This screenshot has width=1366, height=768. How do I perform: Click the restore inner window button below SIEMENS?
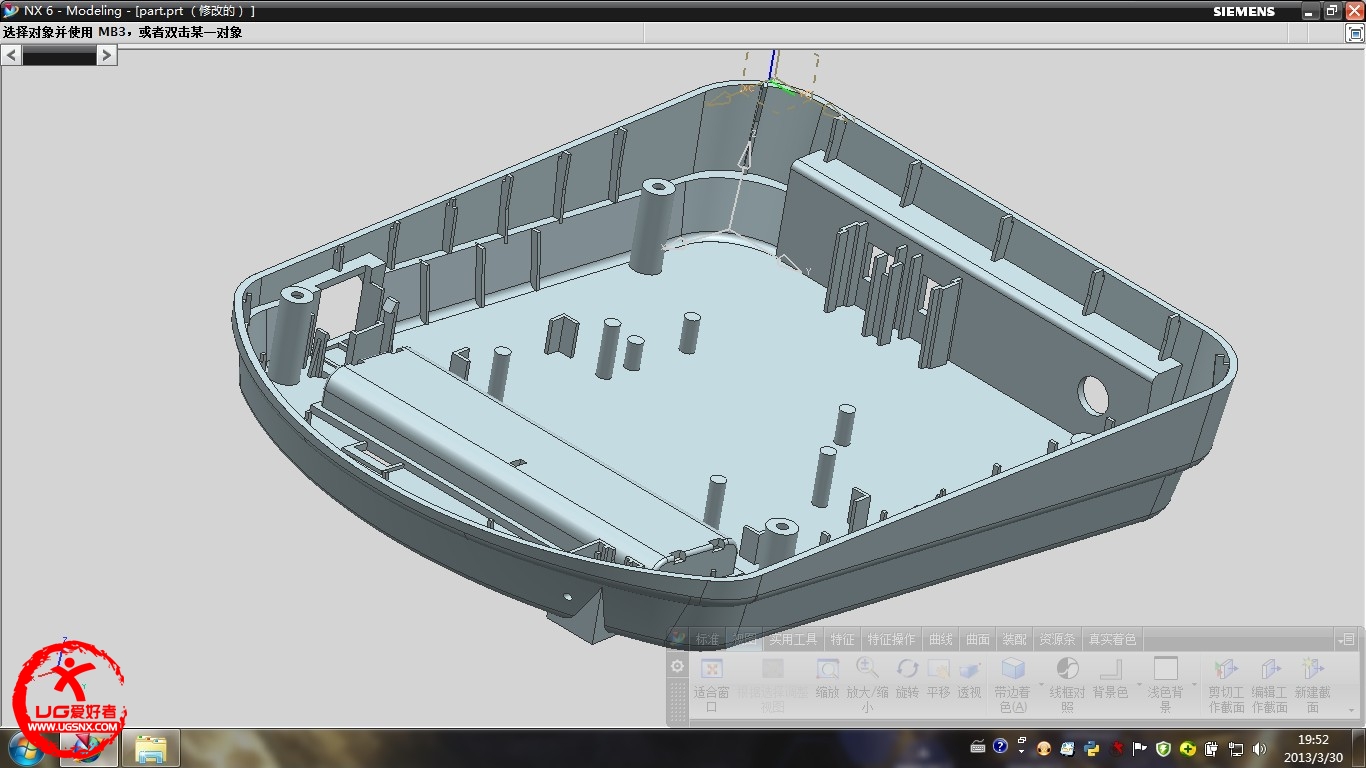click(x=1355, y=32)
